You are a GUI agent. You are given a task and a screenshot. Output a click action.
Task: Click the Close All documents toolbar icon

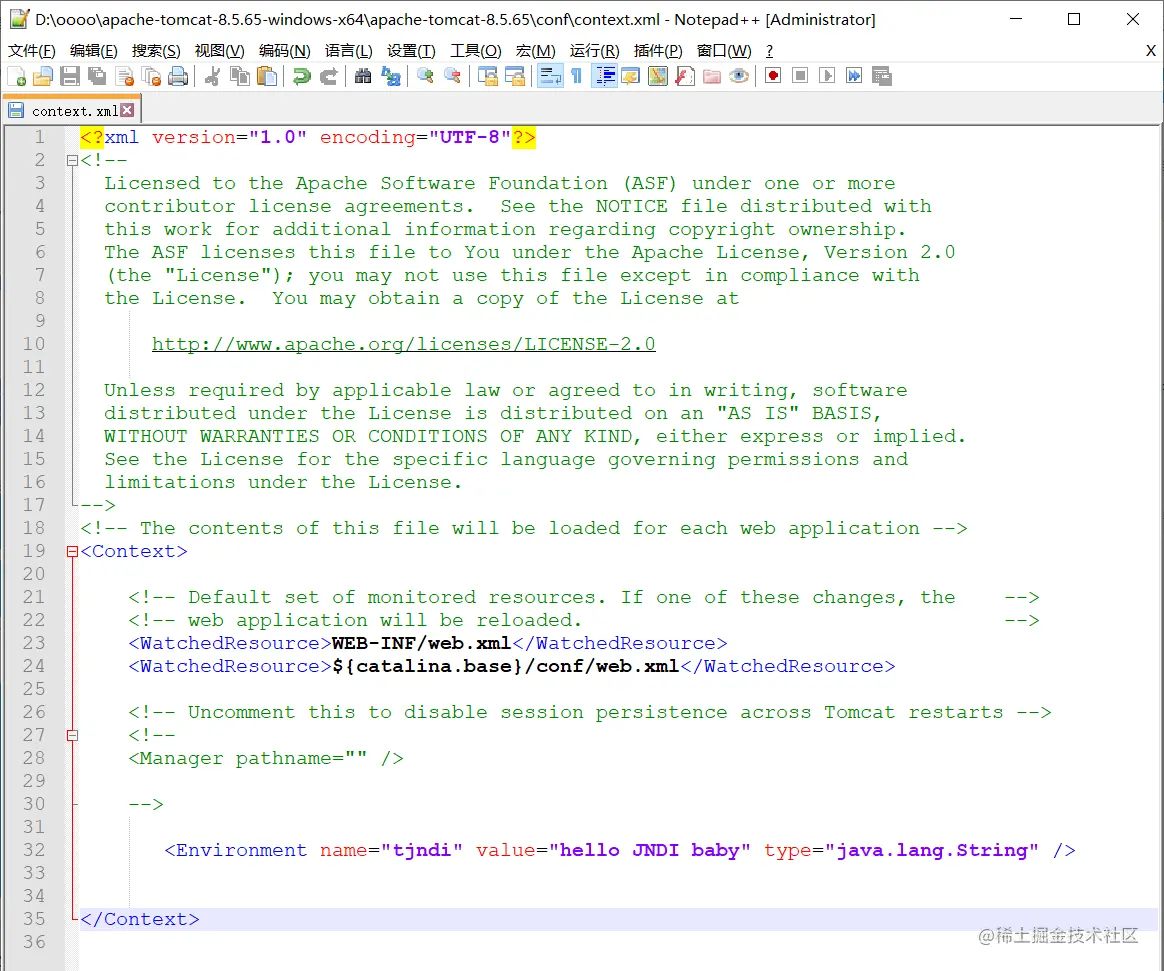pyautogui.click(x=151, y=76)
